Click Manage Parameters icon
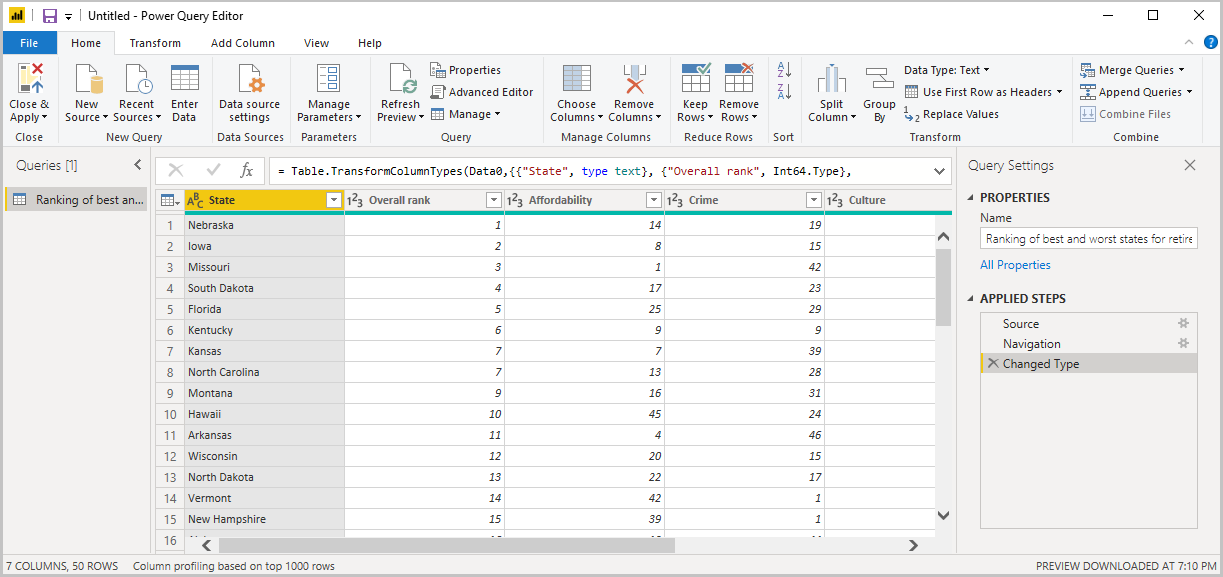 pos(329,79)
